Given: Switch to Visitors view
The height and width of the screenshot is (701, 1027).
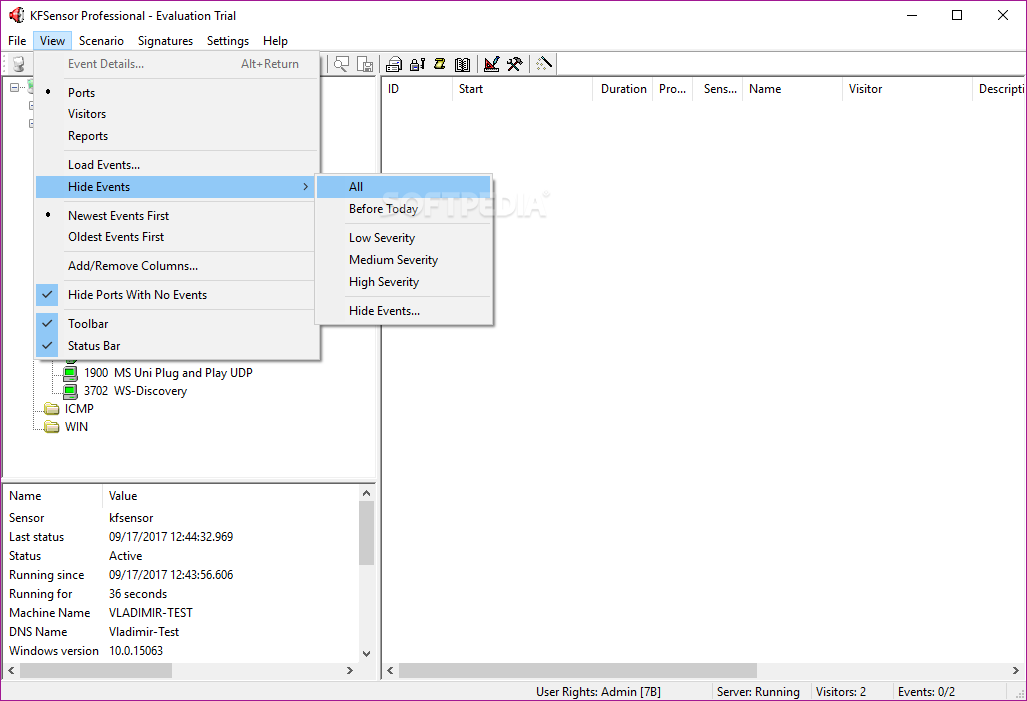Looking at the screenshot, I should 177,114.
